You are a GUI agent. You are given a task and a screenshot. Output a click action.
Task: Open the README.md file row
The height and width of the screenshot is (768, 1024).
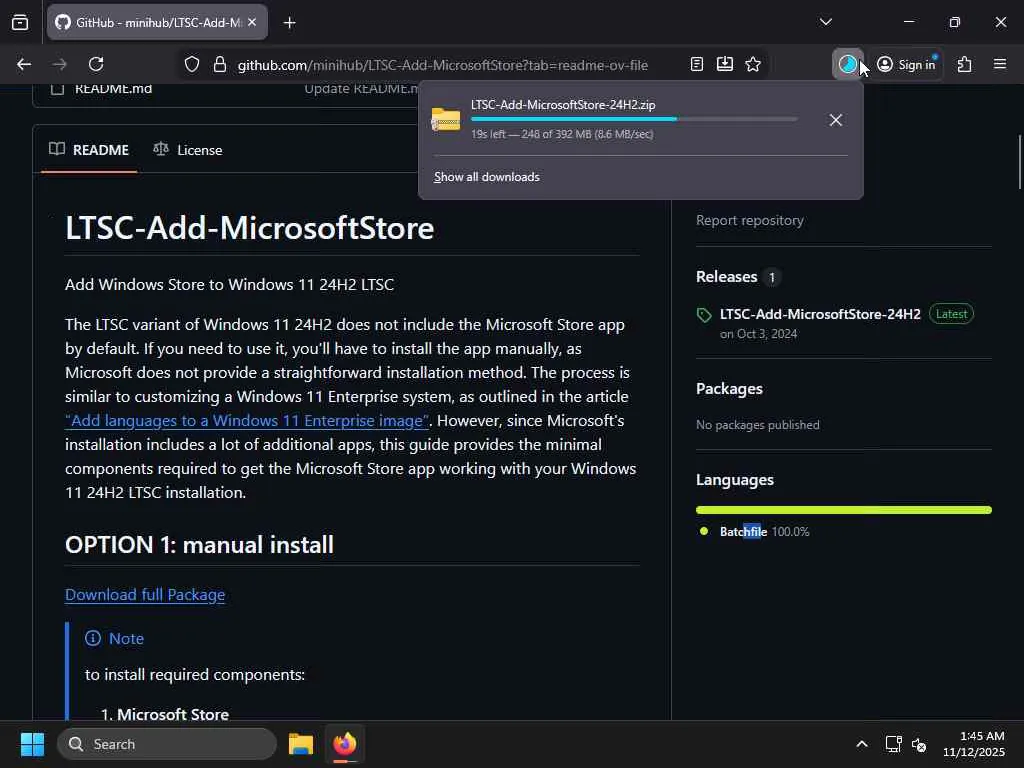113,88
